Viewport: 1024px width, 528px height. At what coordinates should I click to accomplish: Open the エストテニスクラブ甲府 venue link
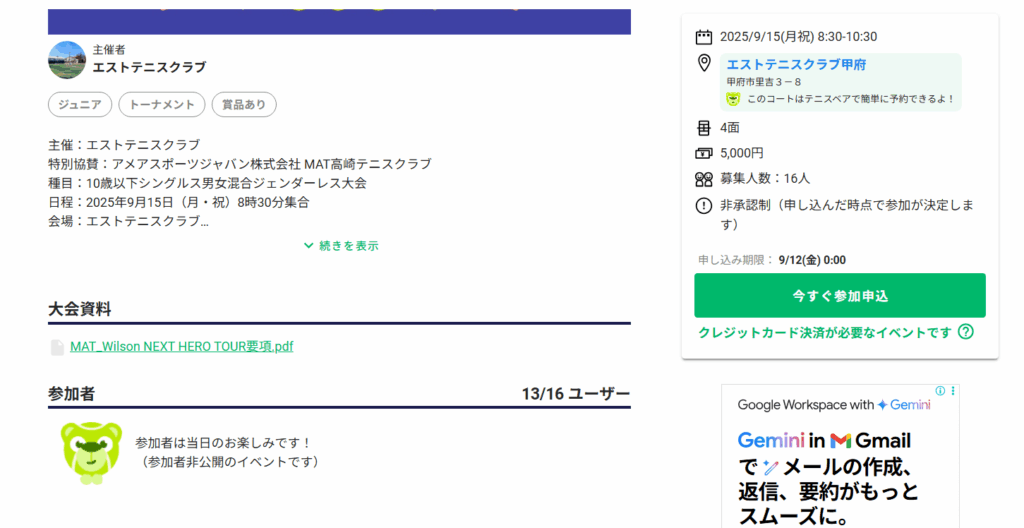[796, 64]
